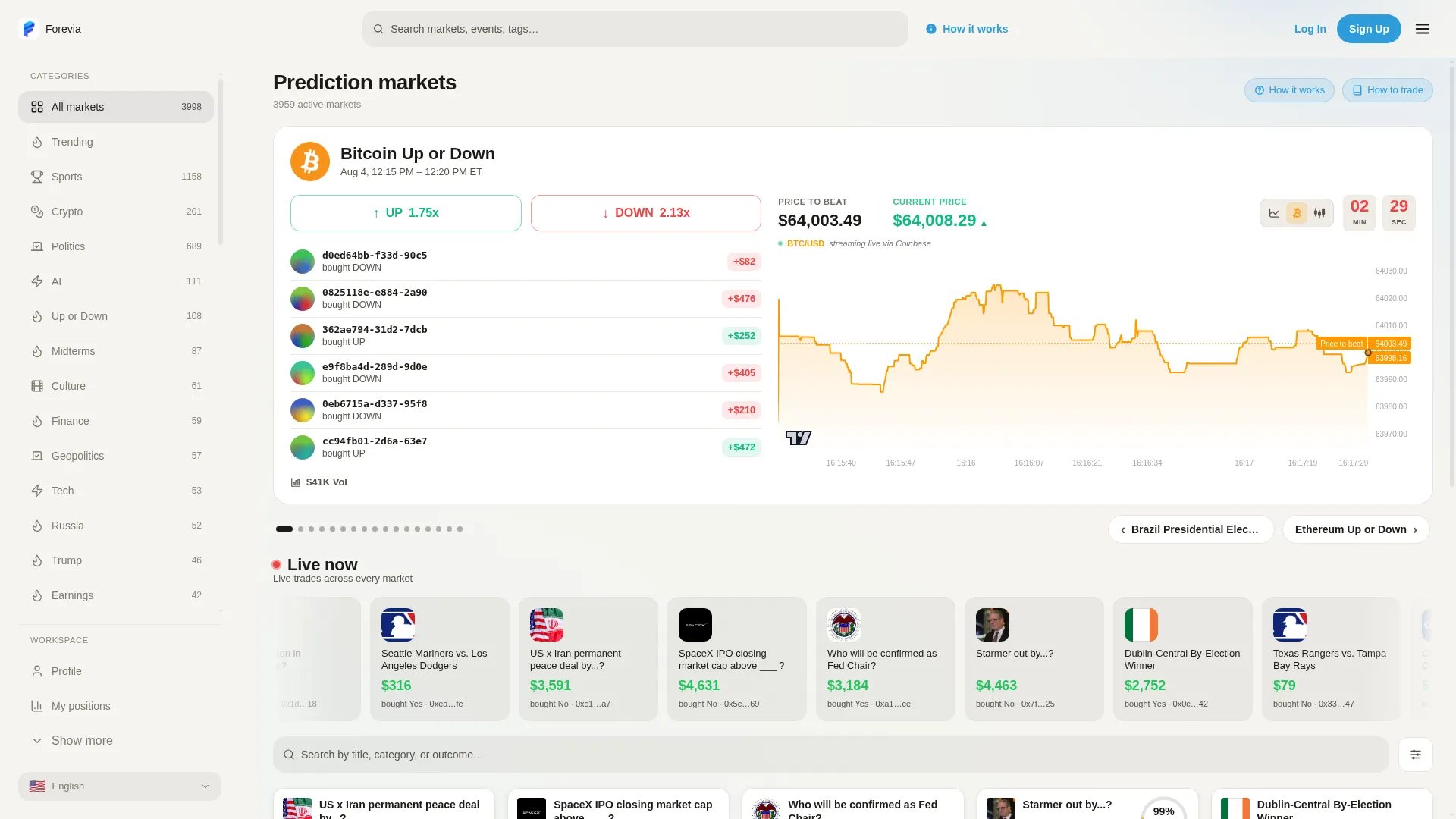Screen dimensions: 1456x819
Task: Click the Log In link
Action: (x=1310, y=29)
